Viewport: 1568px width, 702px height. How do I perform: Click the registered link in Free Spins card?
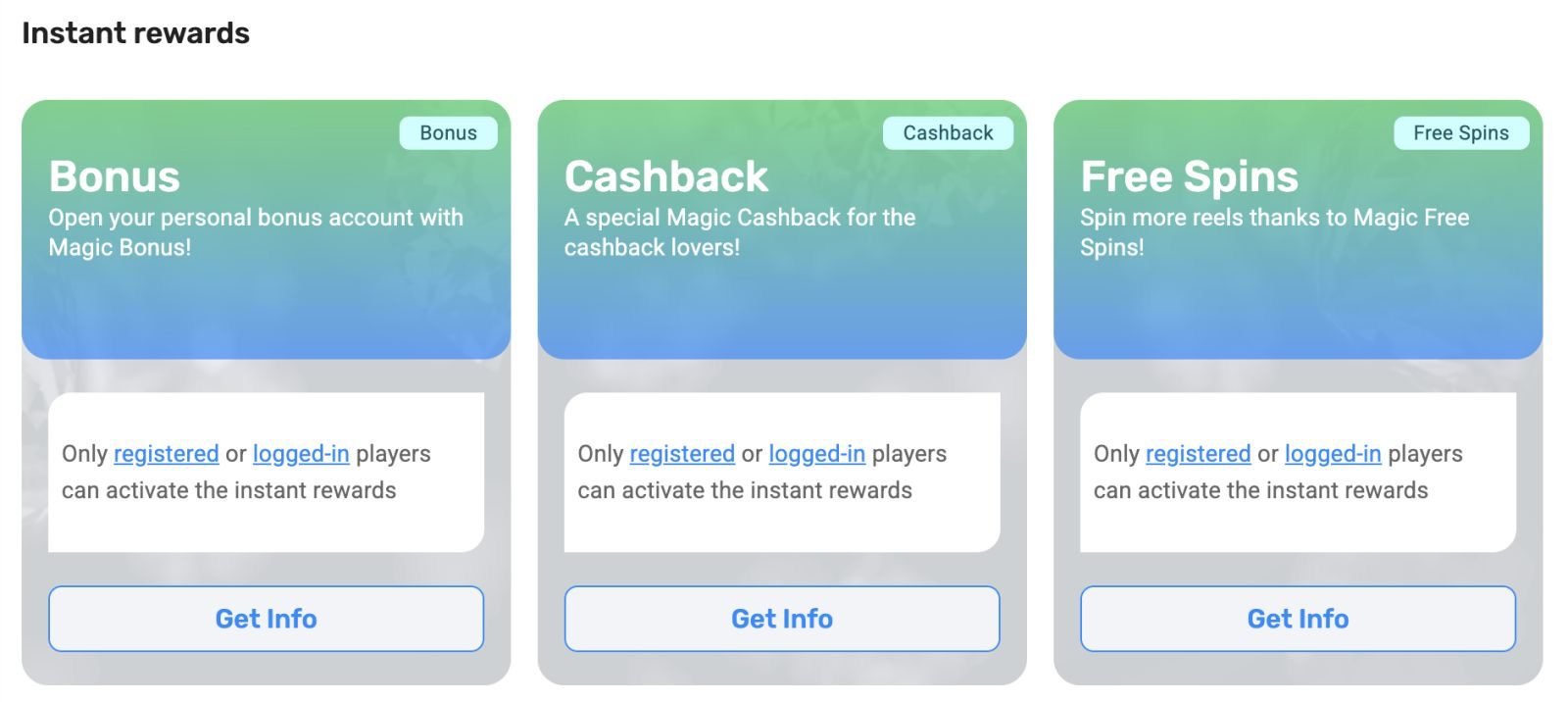1198,453
